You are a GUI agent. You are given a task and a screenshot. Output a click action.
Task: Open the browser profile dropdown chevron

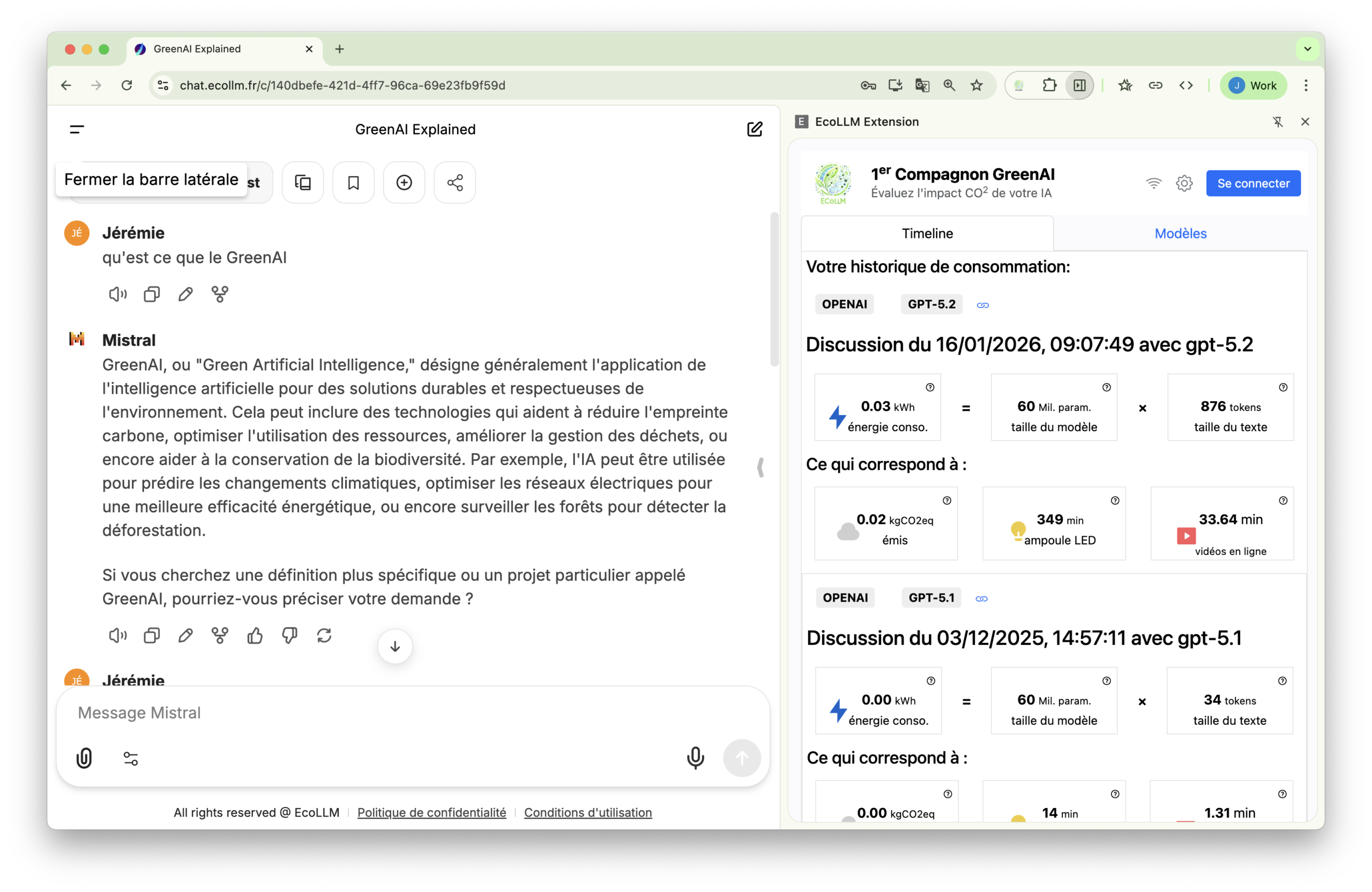(1307, 48)
